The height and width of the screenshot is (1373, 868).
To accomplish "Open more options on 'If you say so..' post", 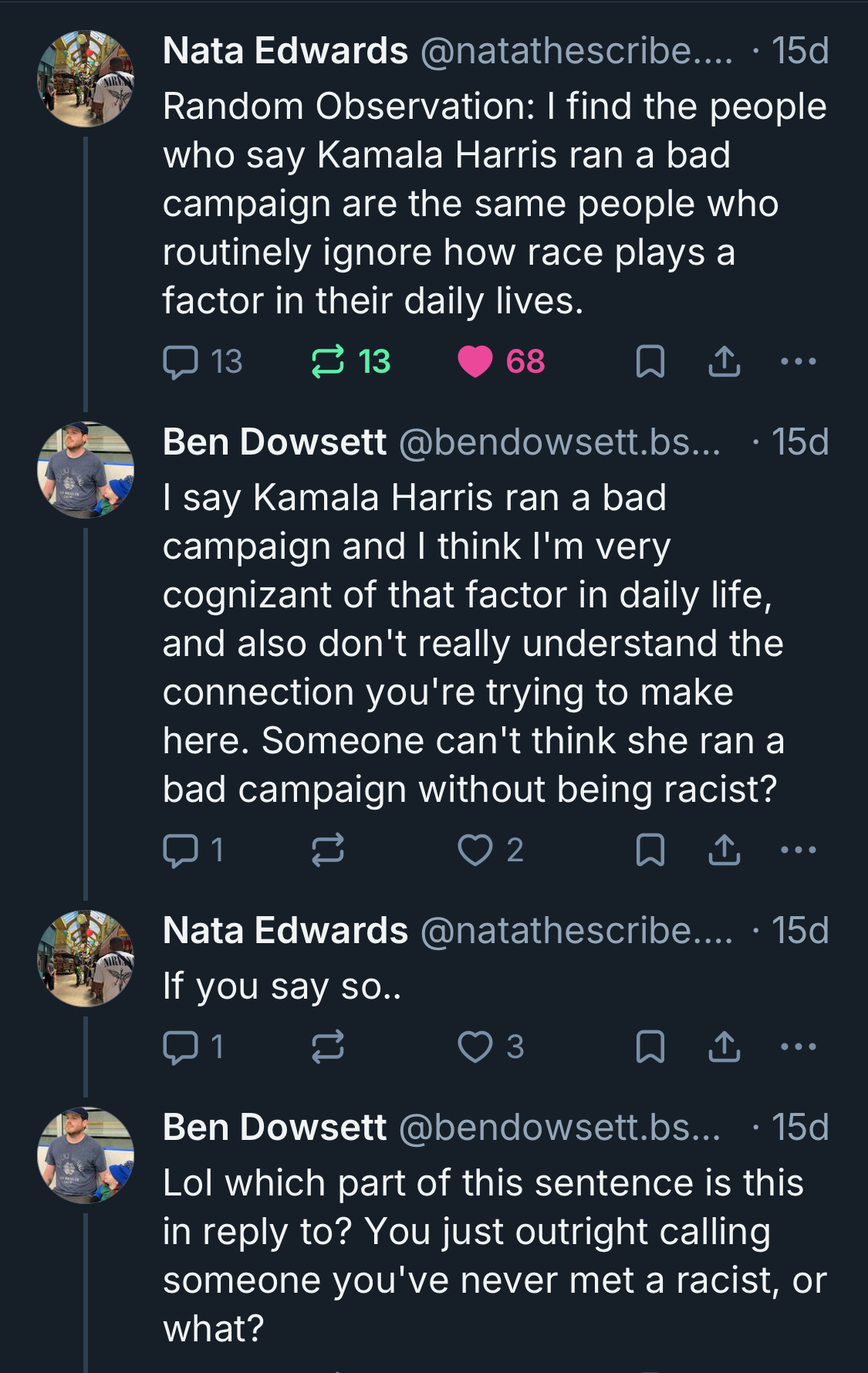I will tap(798, 1047).
